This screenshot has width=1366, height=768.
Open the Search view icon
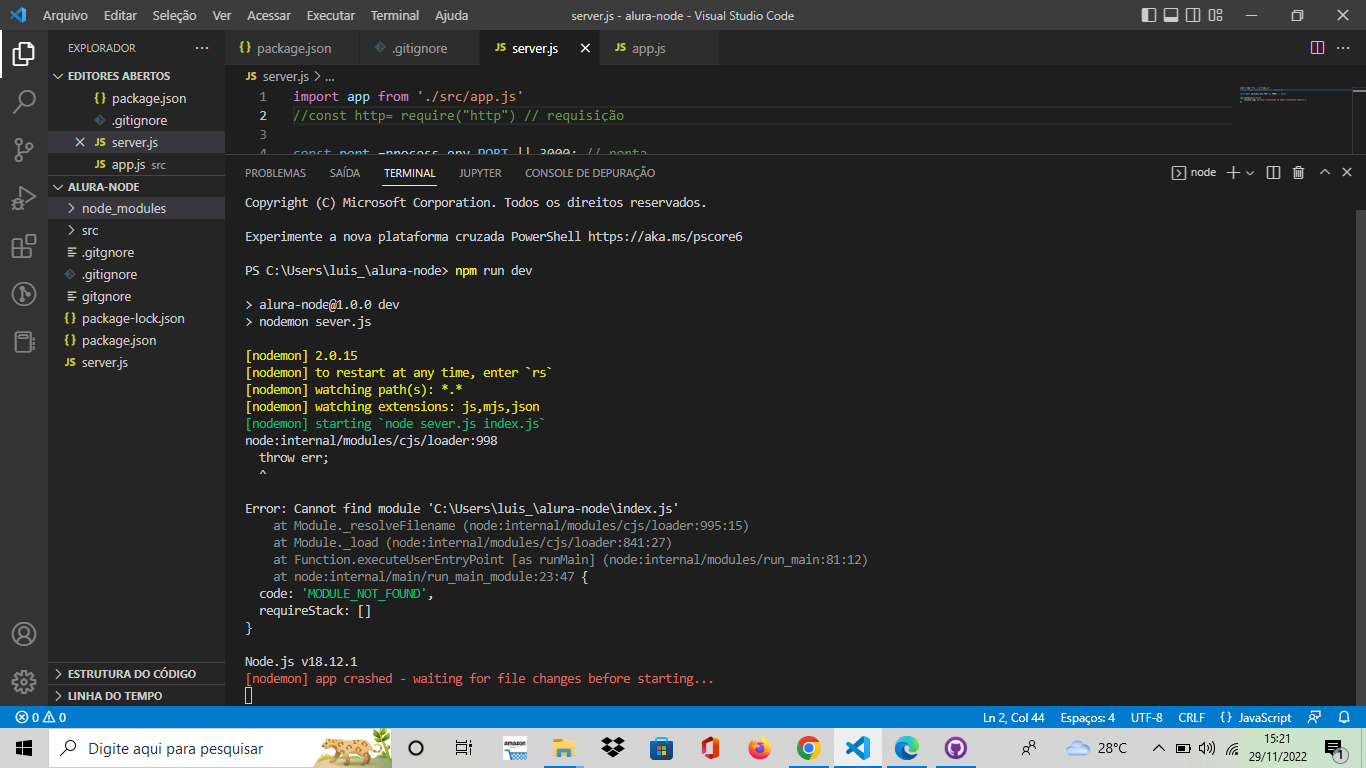24,102
